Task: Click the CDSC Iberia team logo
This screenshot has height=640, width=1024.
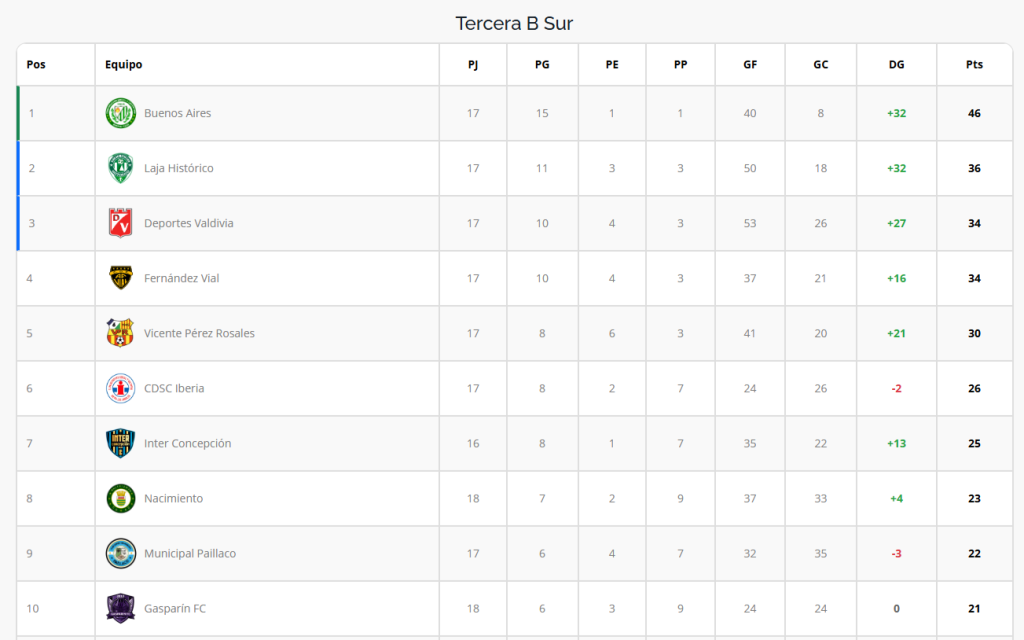Action: point(121,388)
